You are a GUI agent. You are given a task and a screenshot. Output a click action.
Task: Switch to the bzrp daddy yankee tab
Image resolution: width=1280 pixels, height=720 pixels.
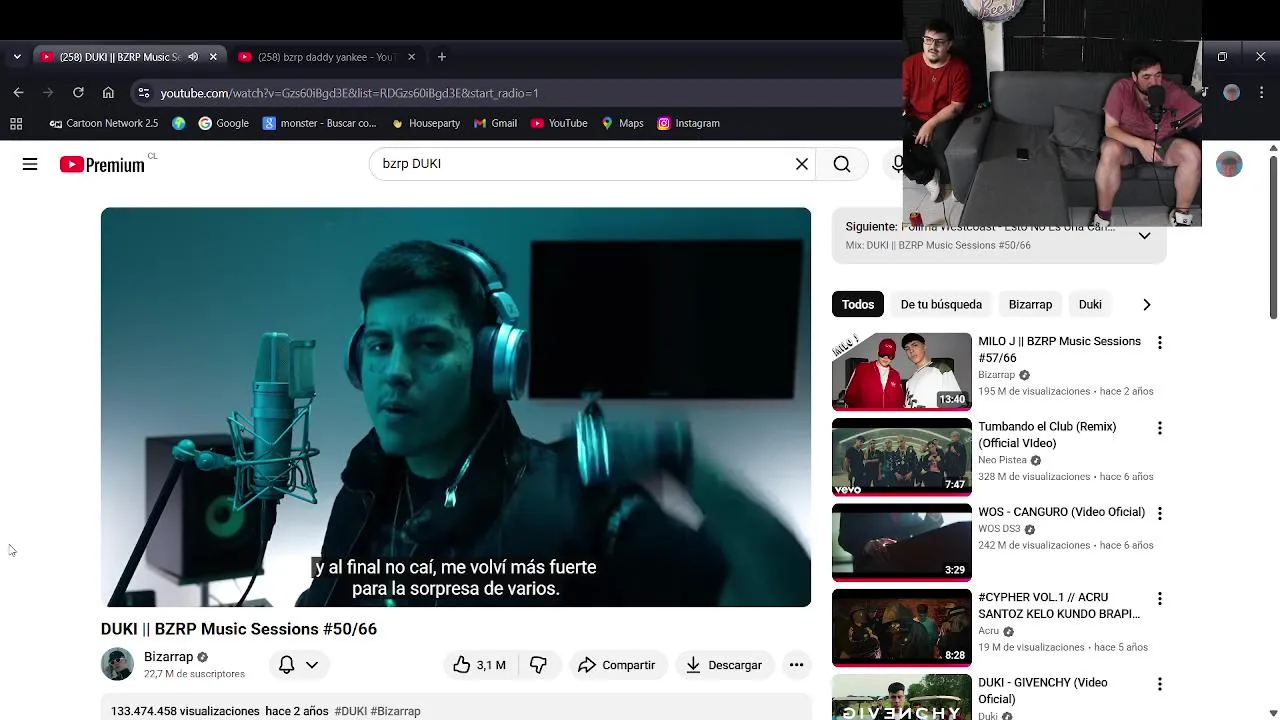pyautogui.click(x=326, y=57)
